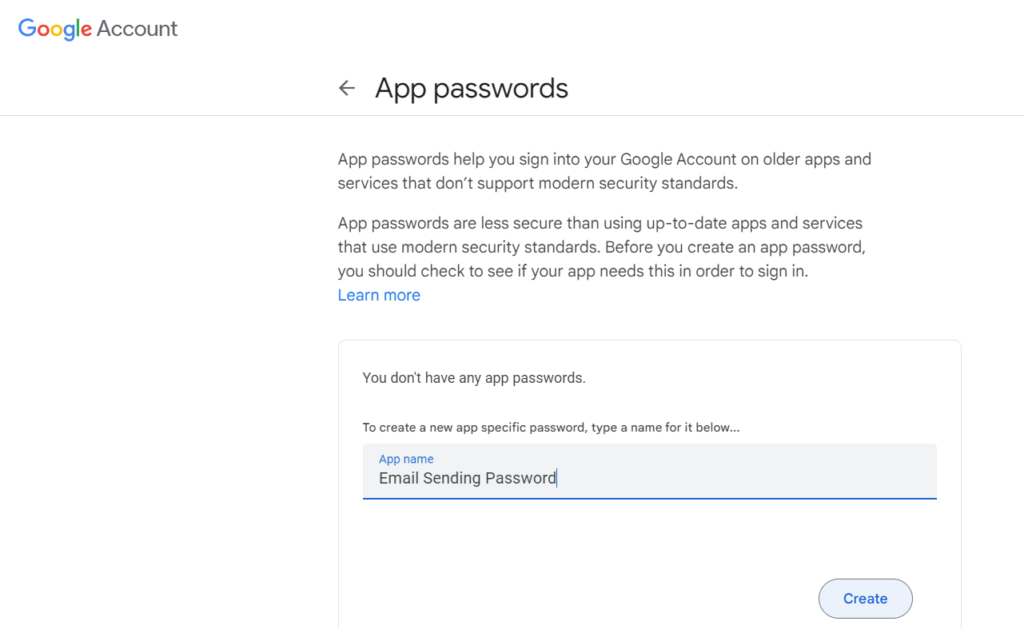
Task: Click the "Account" word beside Google logo
Action: point(137,29)
